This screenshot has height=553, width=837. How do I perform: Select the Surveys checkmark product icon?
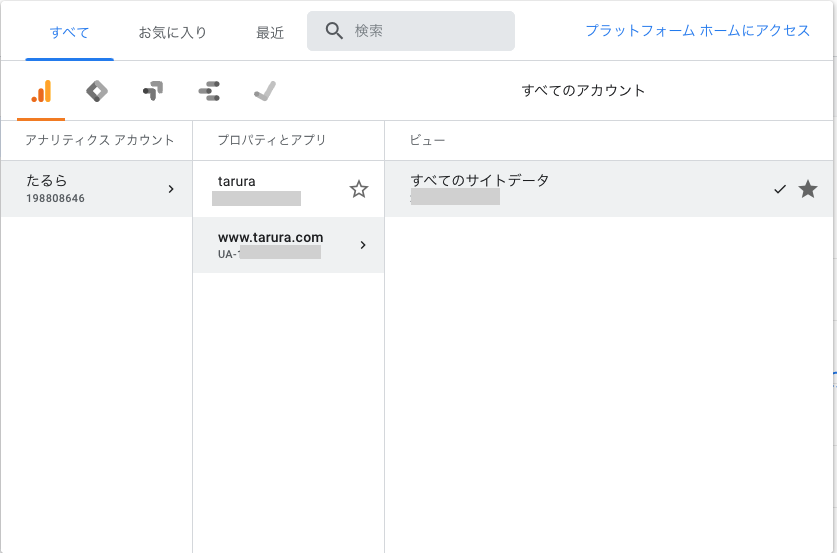click(265, 91)
